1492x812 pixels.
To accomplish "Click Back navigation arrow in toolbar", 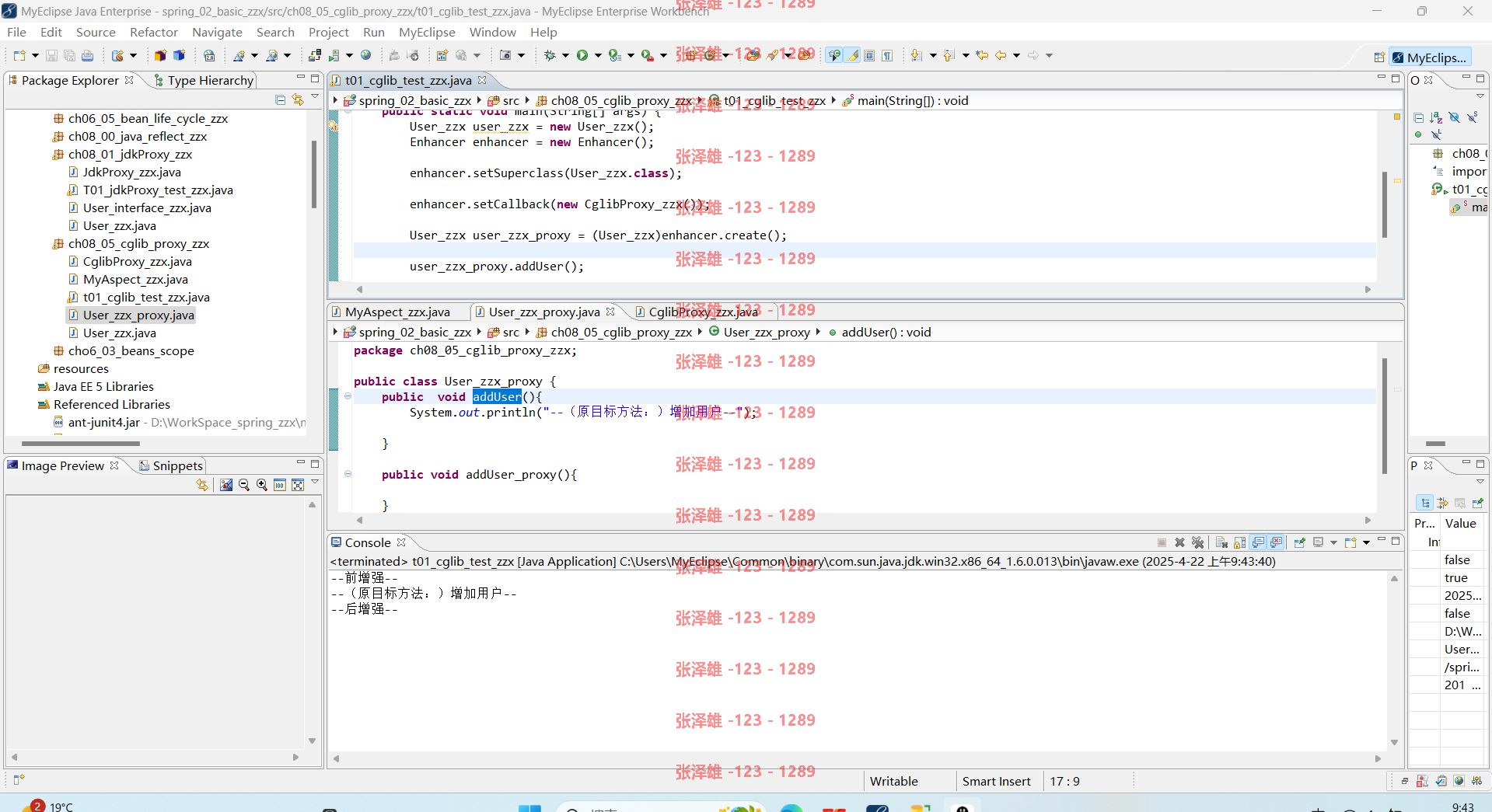I will point(1001,55).
